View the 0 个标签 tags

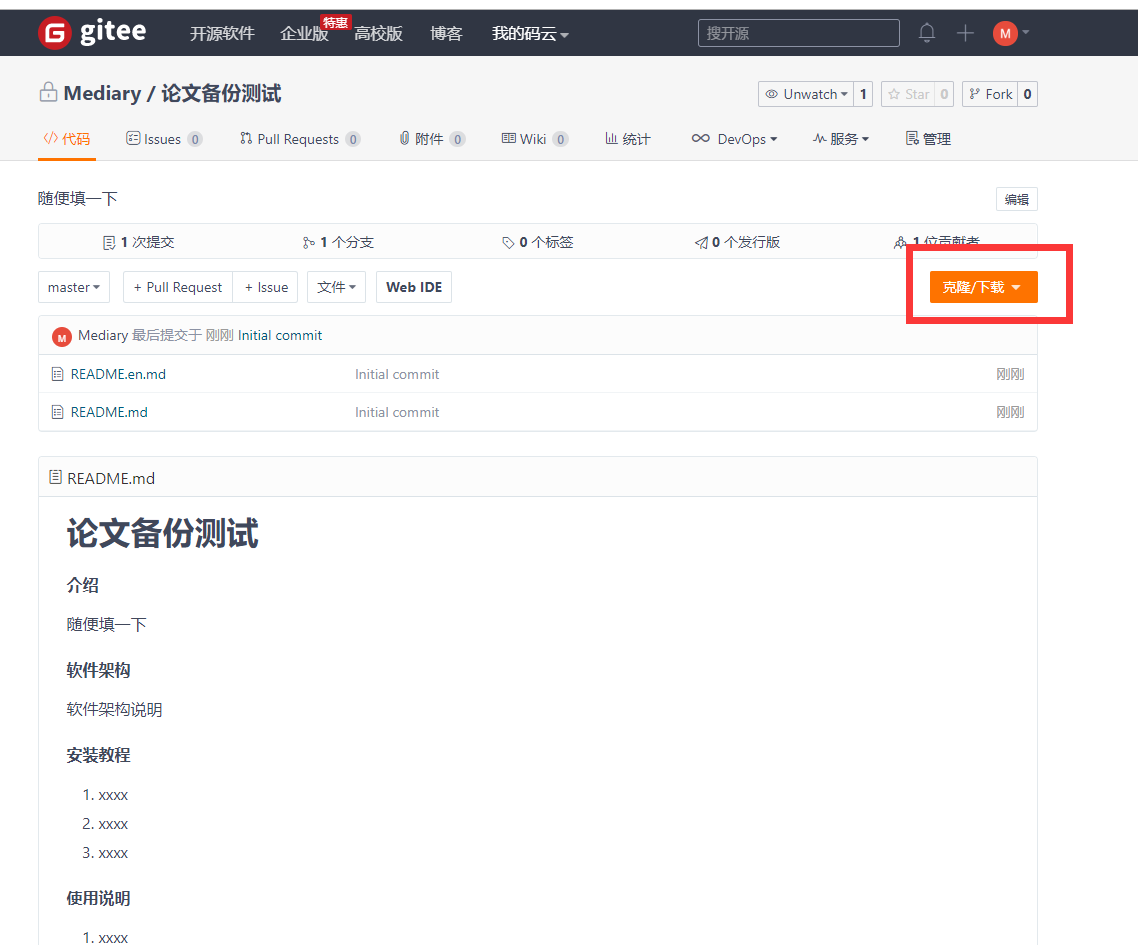[x=538, y=242]
